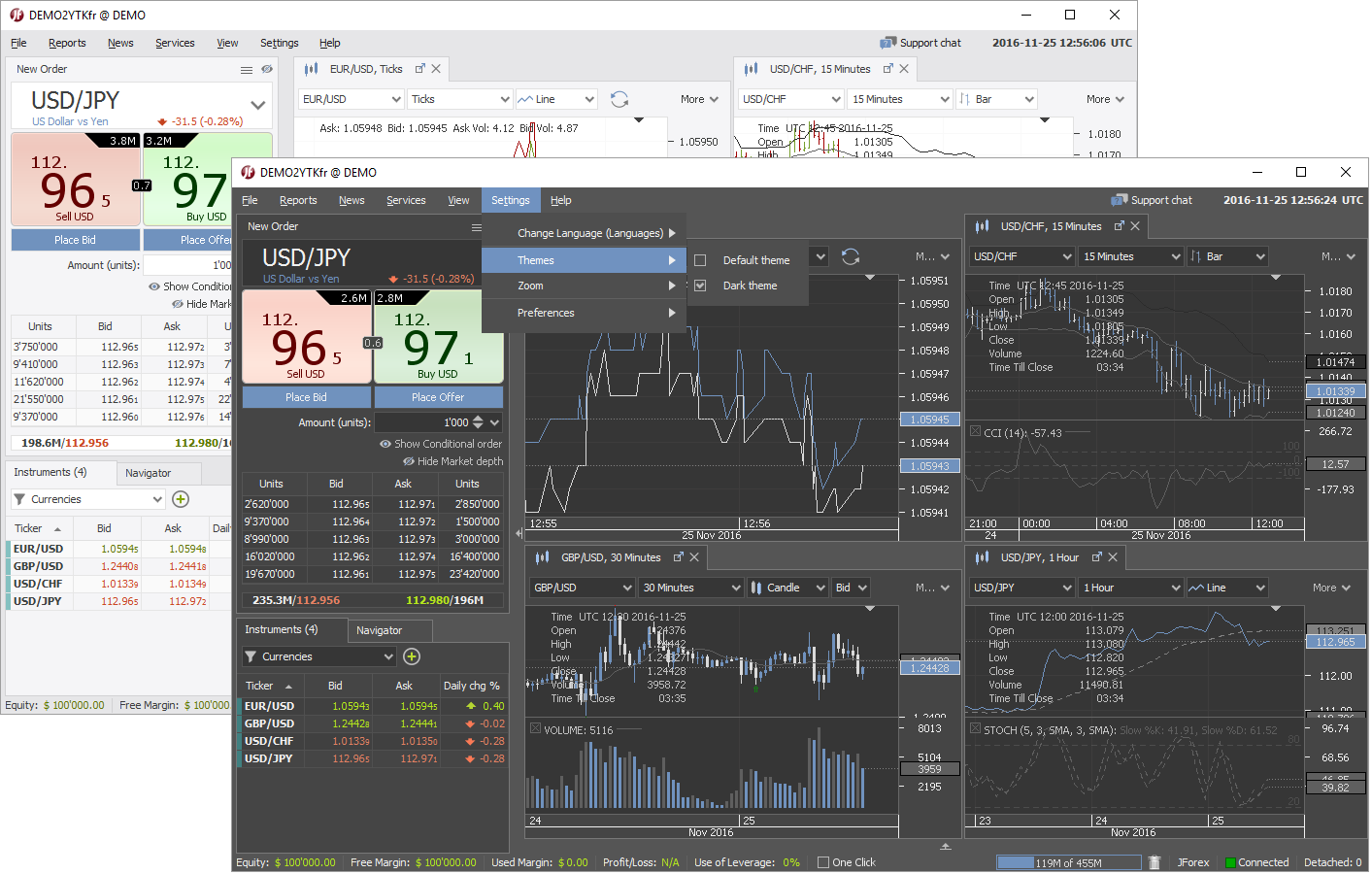Toggle Show Conditional order in back window
1372x874 pixels.
(190, 286)
